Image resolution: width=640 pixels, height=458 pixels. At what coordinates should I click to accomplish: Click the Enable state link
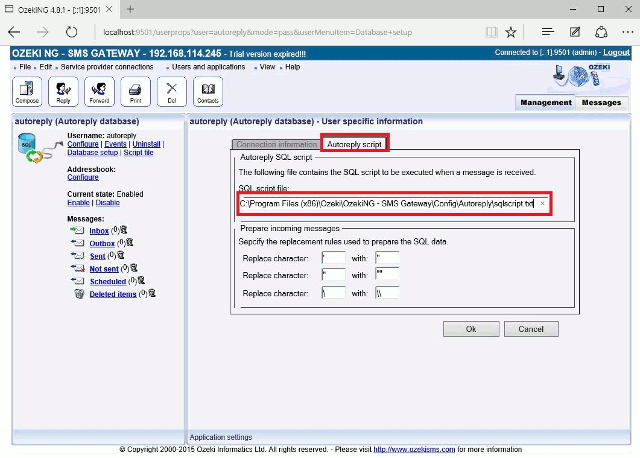click(78, 202)
